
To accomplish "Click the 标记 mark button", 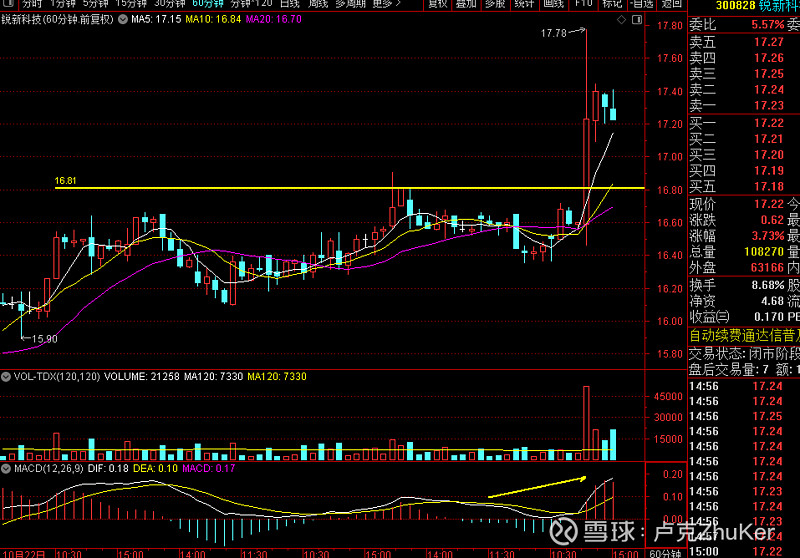I will point(612,4).
